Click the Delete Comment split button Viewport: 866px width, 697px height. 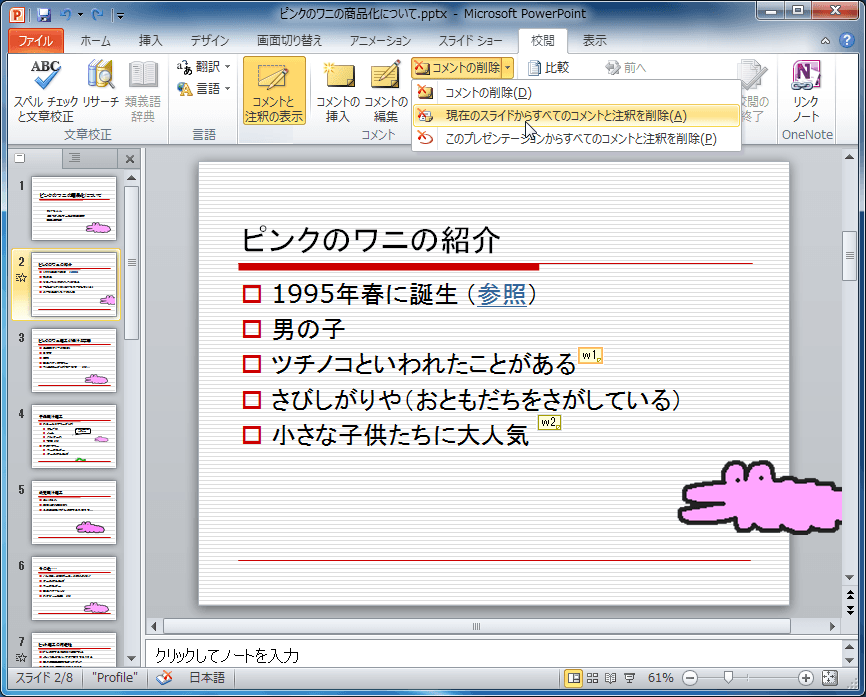457,68
